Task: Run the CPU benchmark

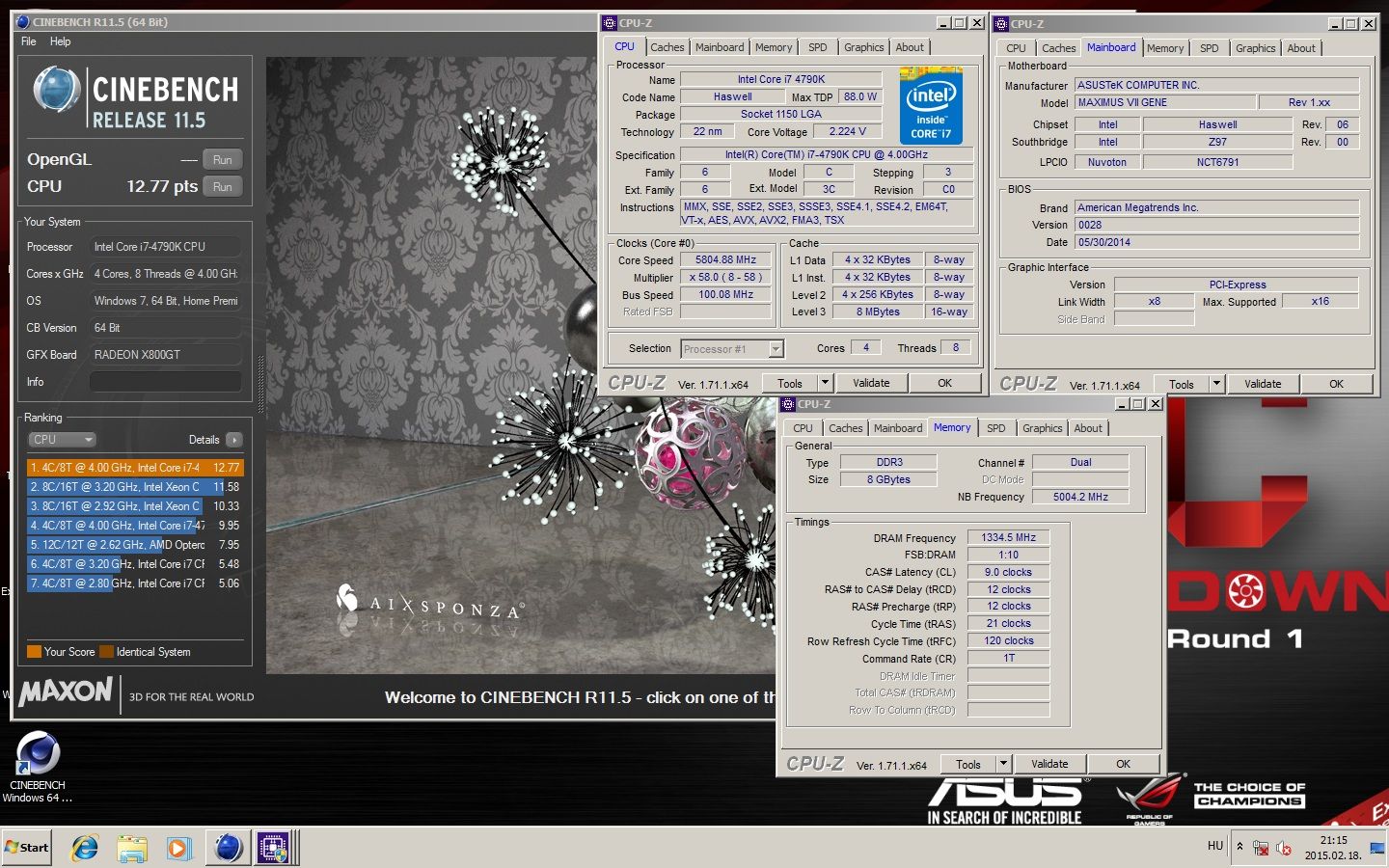Action: click(x=222, y=187)
